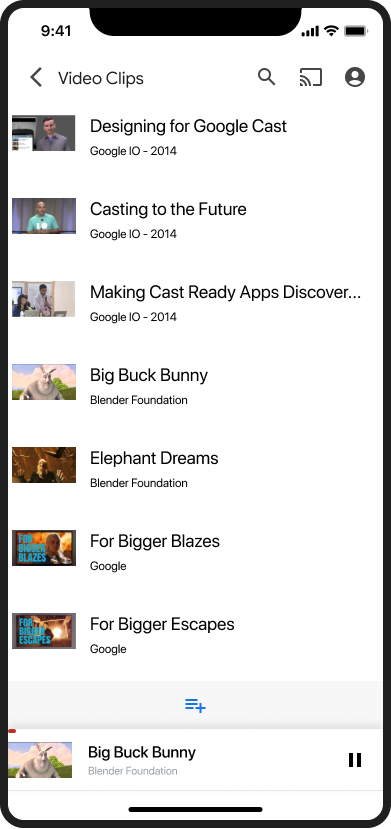
Task: Click the battery status icon
Action: coord(356,31)
